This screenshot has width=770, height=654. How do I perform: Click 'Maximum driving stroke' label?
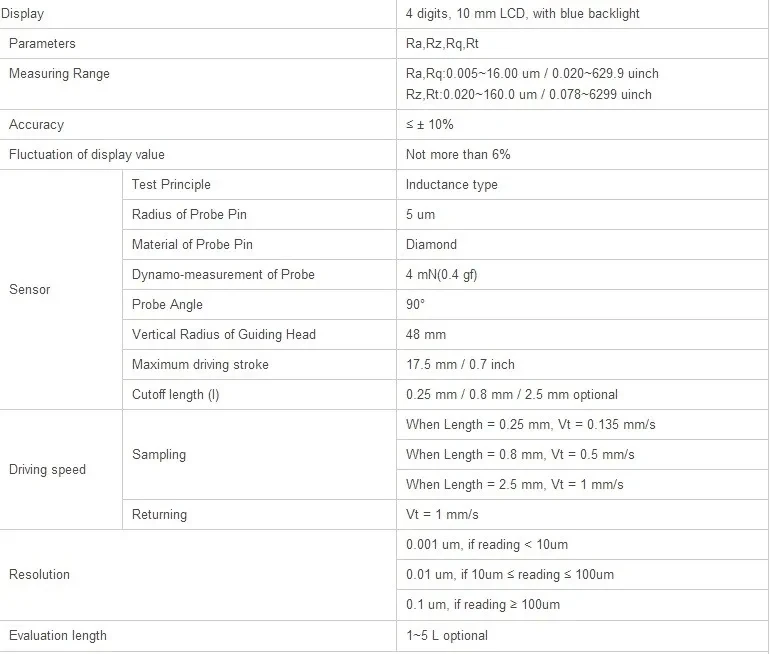tap(200, 365)
